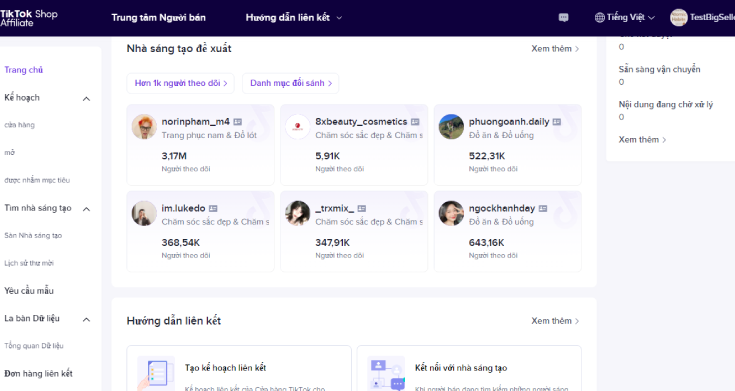Go to Trung tâm Người bán
This screenshot has width=735, height=391.
[158, 18]
